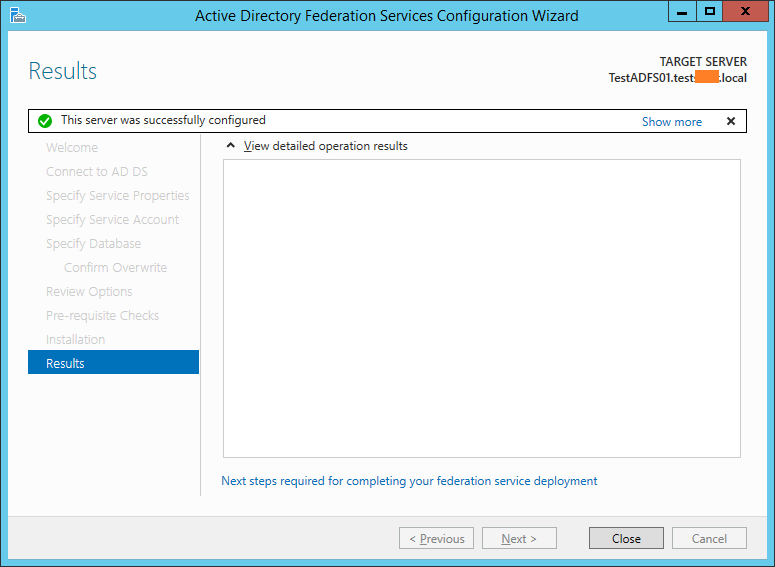Screen dimensions: 775x567
Task: Click the green success checkmark icon
Action: (44, 121)
